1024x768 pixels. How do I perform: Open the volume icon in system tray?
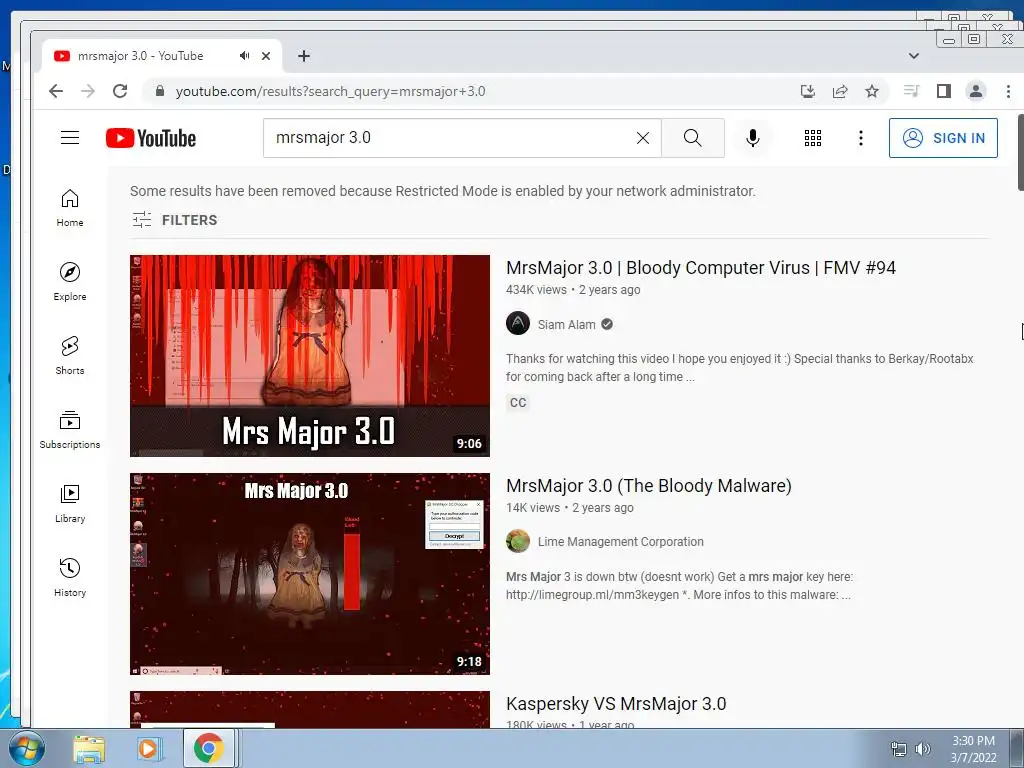[923, 750]
